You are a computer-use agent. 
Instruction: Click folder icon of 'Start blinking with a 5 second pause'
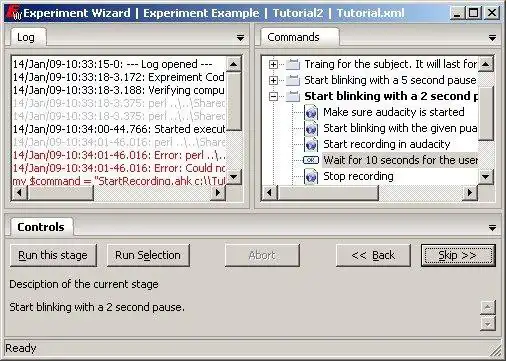[x=293, y=80]
